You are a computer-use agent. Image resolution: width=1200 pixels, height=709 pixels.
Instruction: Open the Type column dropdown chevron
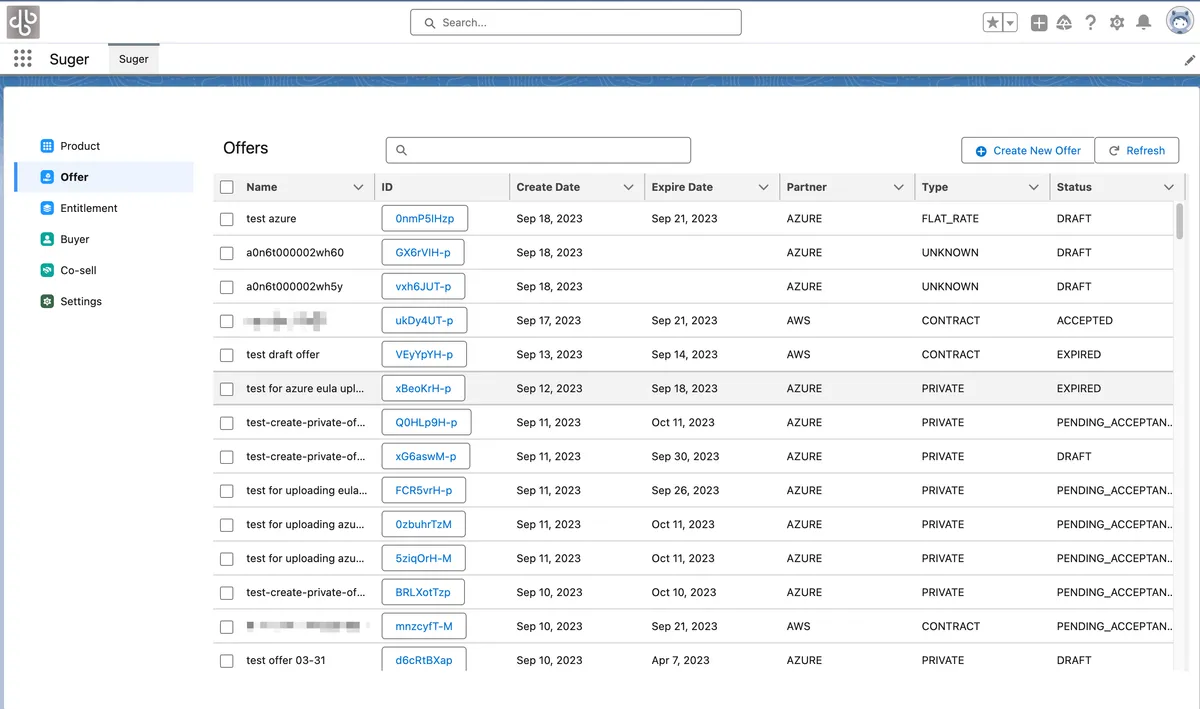[x=1033, y=187]
